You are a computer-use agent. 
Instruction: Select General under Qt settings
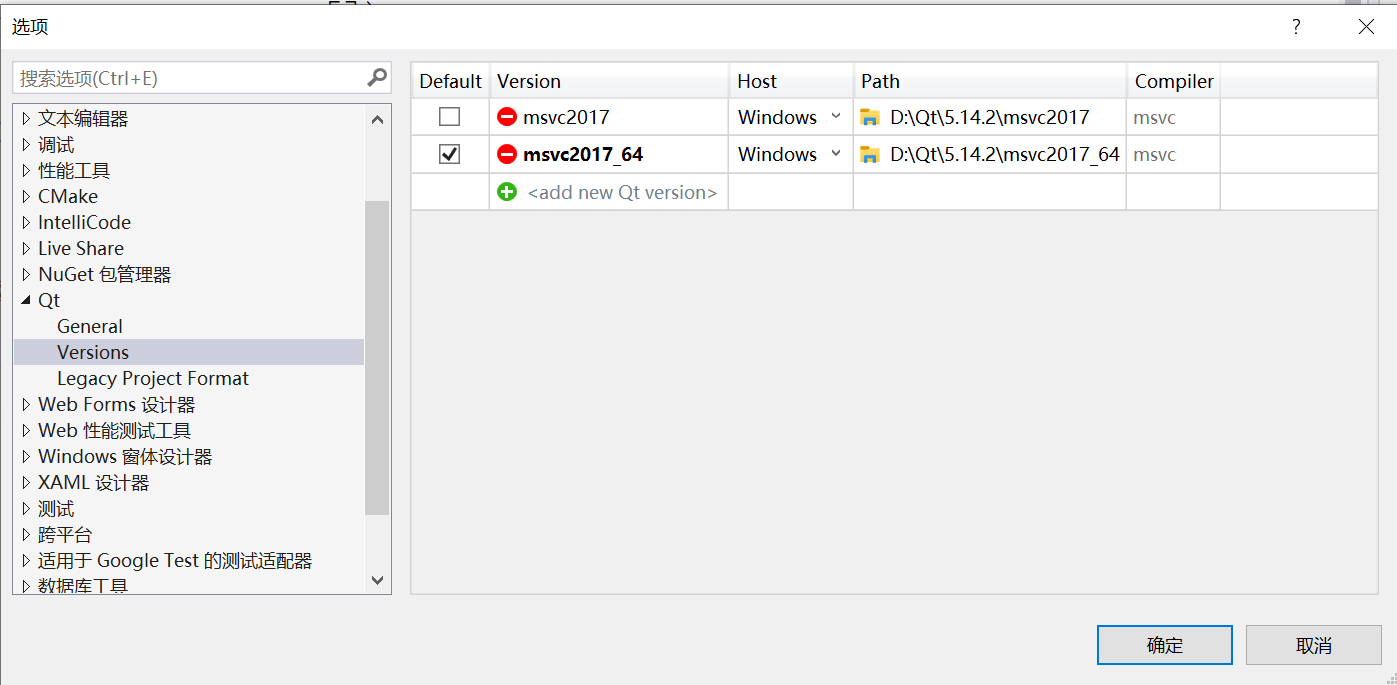[x=89, y=326]
